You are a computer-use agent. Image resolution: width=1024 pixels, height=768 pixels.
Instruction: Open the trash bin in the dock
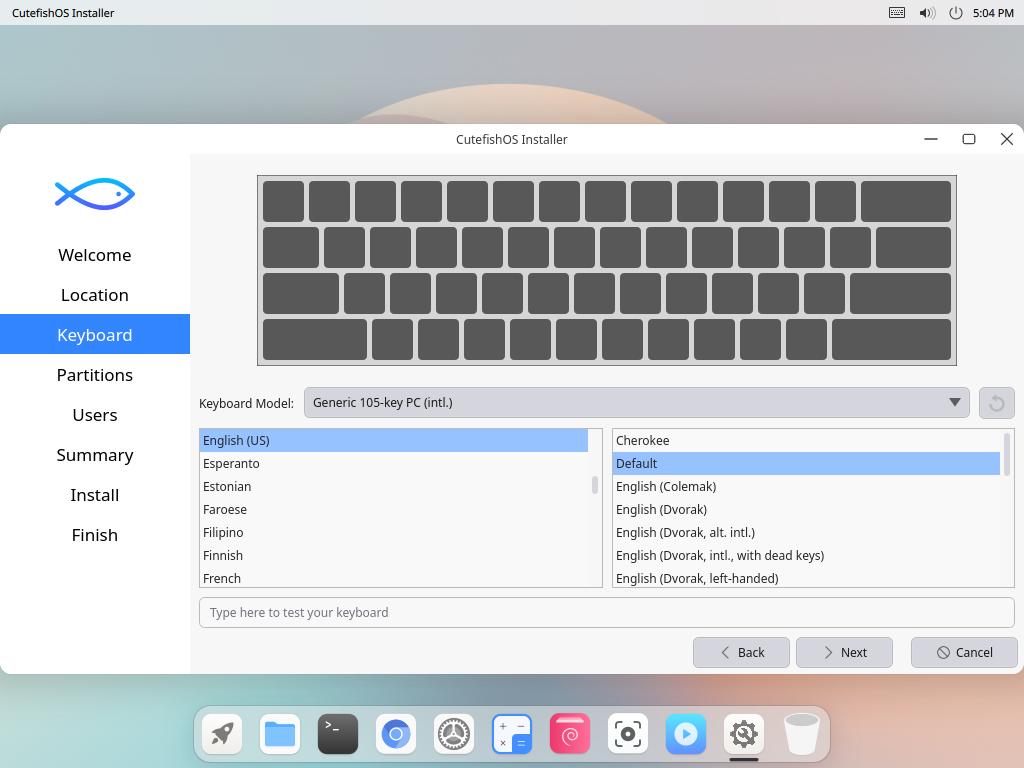801,734
